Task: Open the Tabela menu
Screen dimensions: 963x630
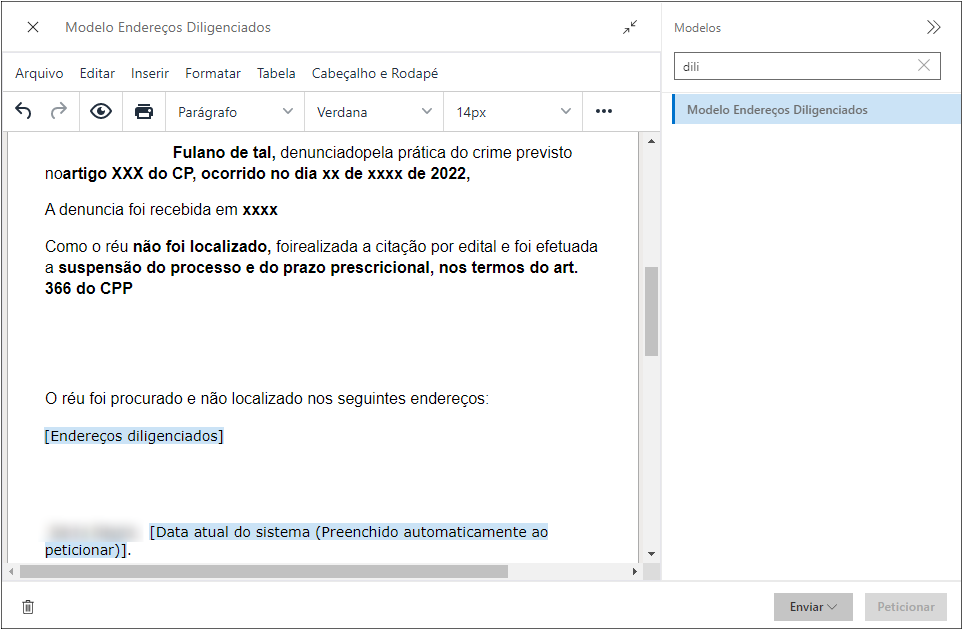Action: [276, 73]
